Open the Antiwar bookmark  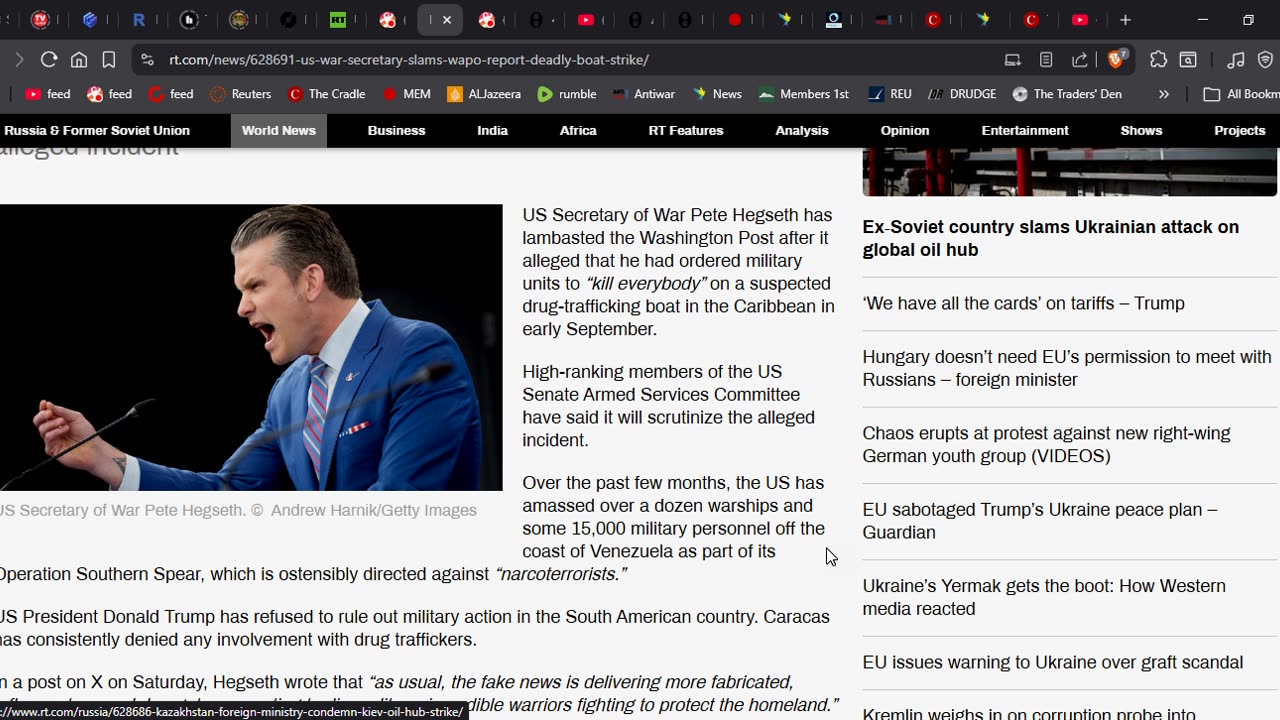click(x=644, y=94)
